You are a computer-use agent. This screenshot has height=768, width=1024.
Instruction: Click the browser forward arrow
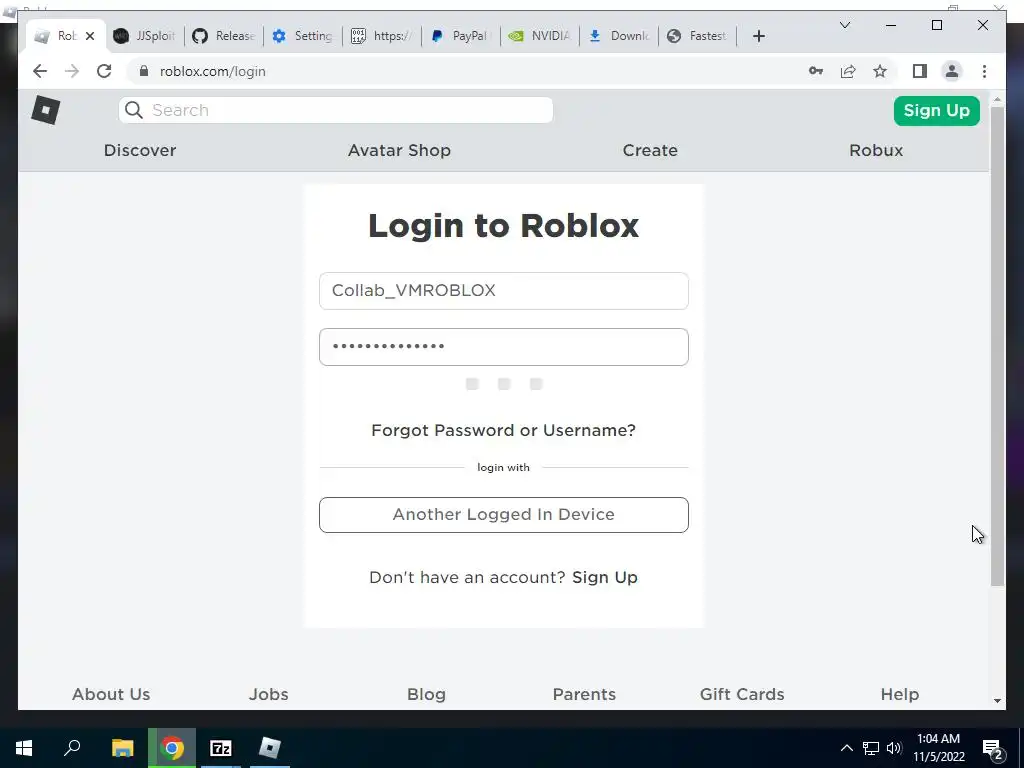coord(72,71)
